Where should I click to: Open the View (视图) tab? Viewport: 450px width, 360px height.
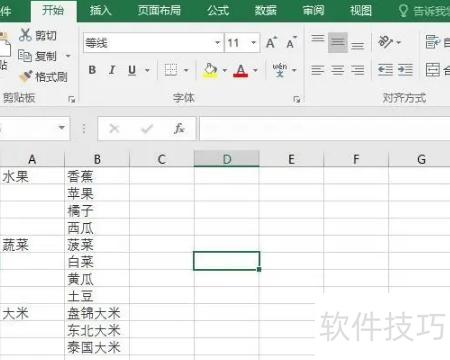(x=361, y=11)
